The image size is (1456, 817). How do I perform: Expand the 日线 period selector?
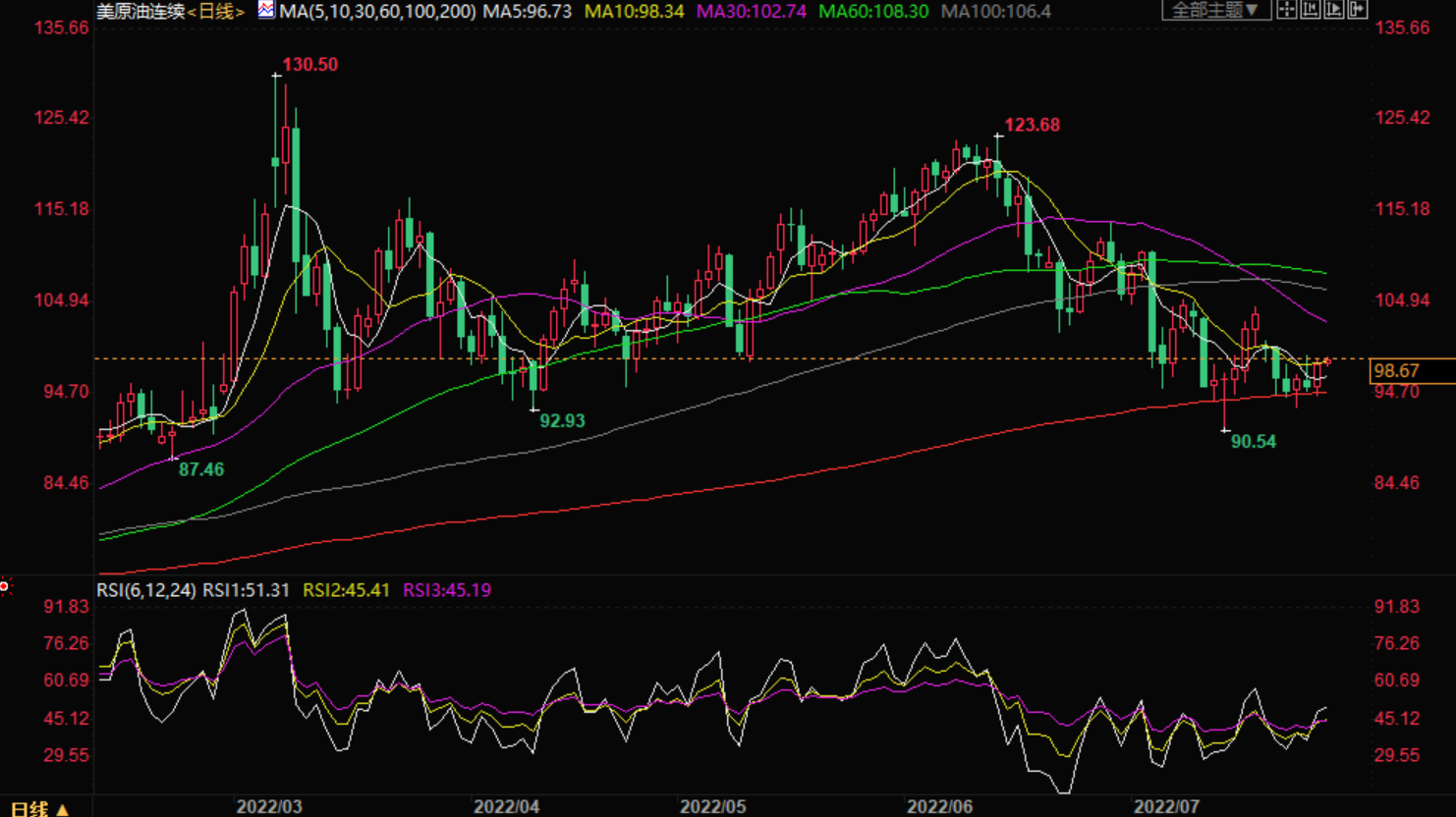[x=39, y=808]
